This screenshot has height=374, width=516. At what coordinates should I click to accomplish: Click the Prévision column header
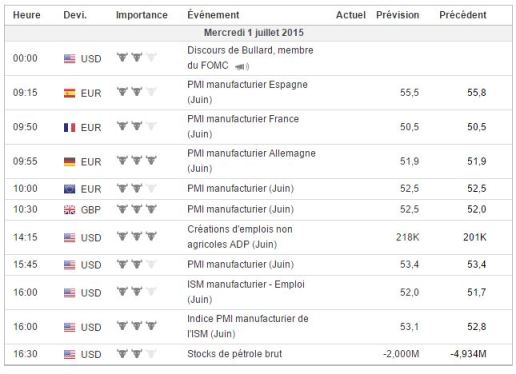398,15
